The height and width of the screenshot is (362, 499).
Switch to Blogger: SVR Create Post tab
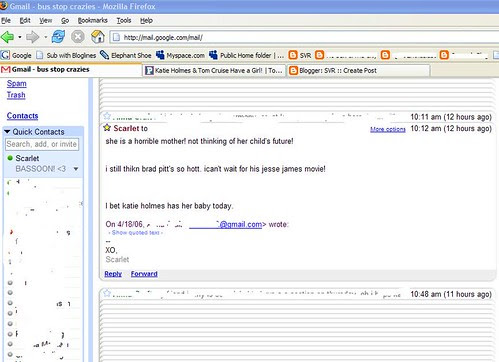359,71
